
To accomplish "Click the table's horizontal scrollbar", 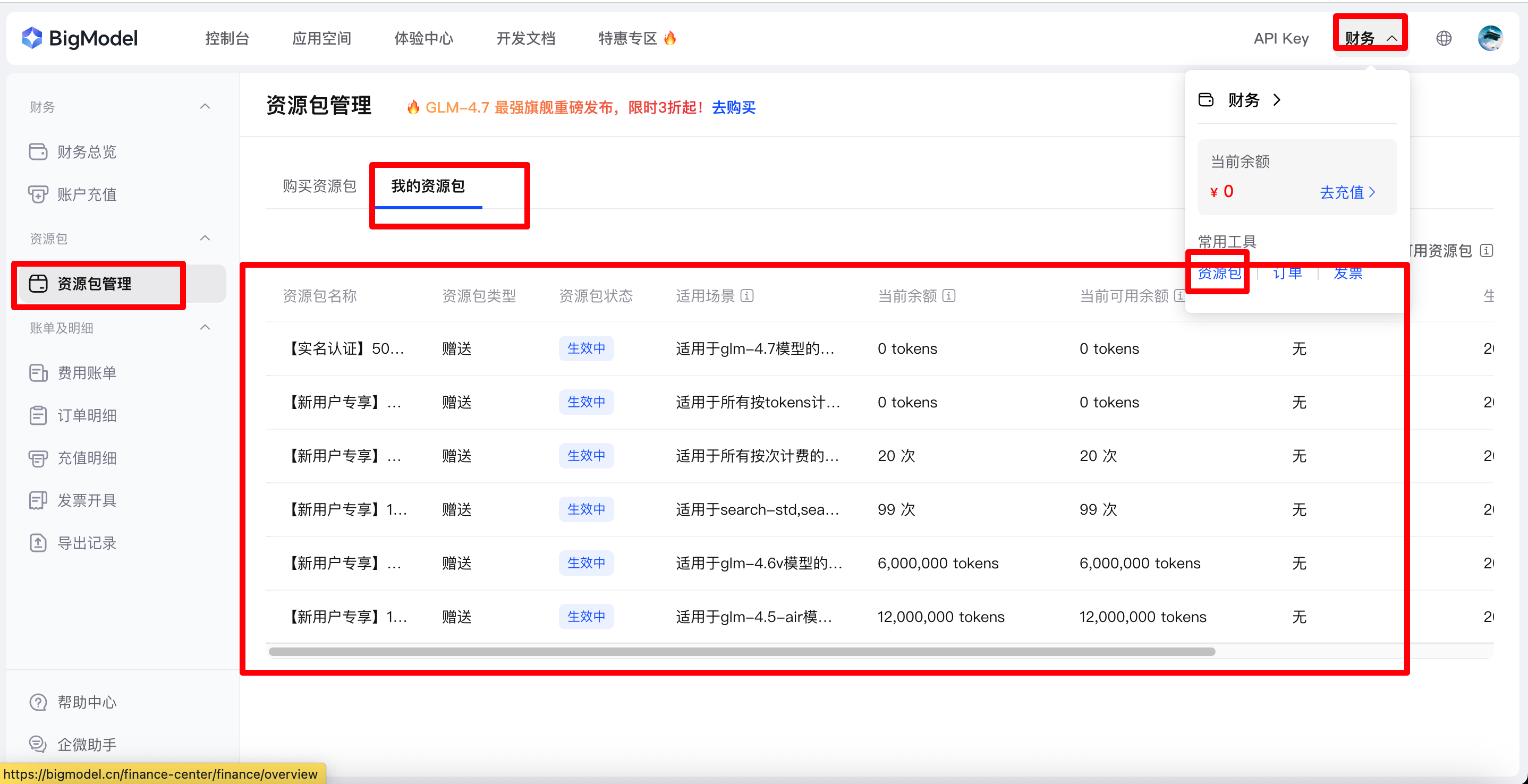I will pyautogui.click(x=742, y=652).
